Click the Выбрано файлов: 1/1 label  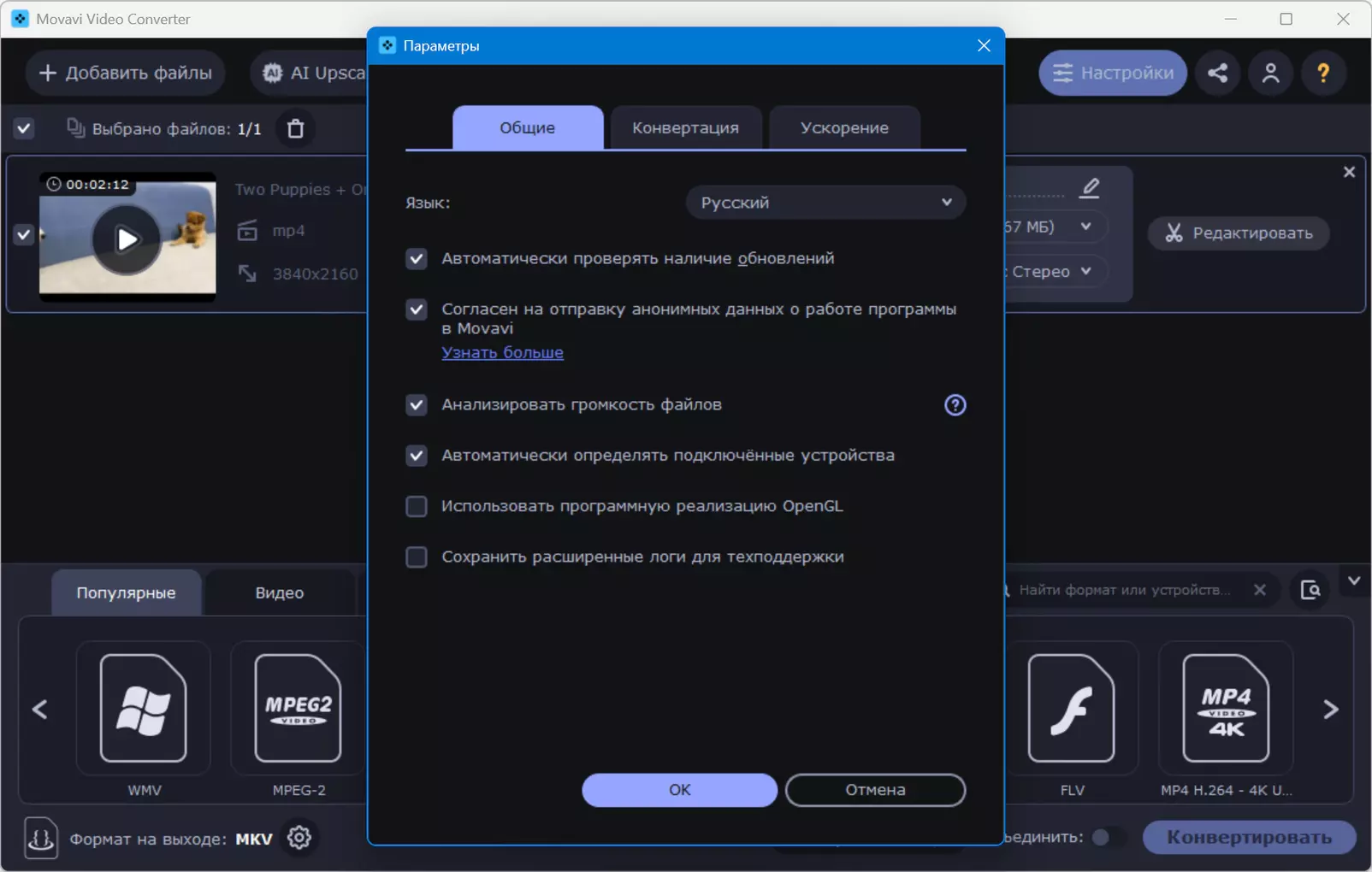177,129
